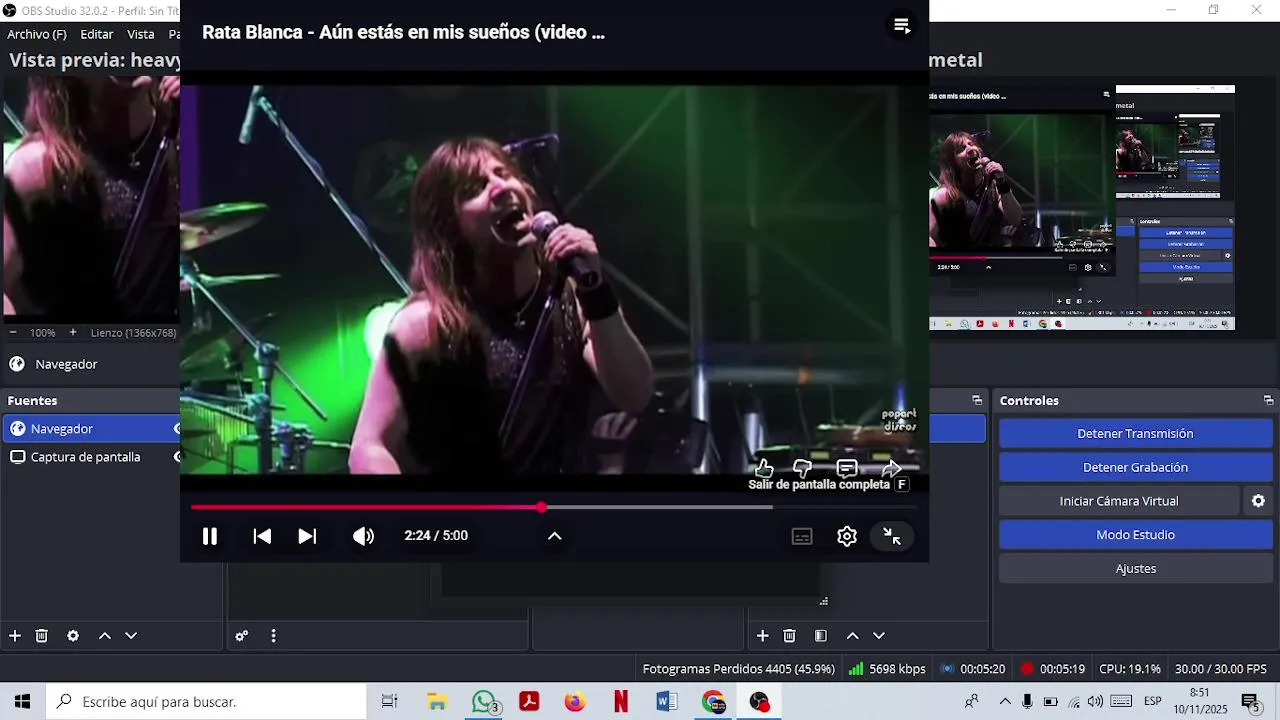Screen dimensions: 1280x720
Task: Add a new scene transition
Action: (762, 636)
